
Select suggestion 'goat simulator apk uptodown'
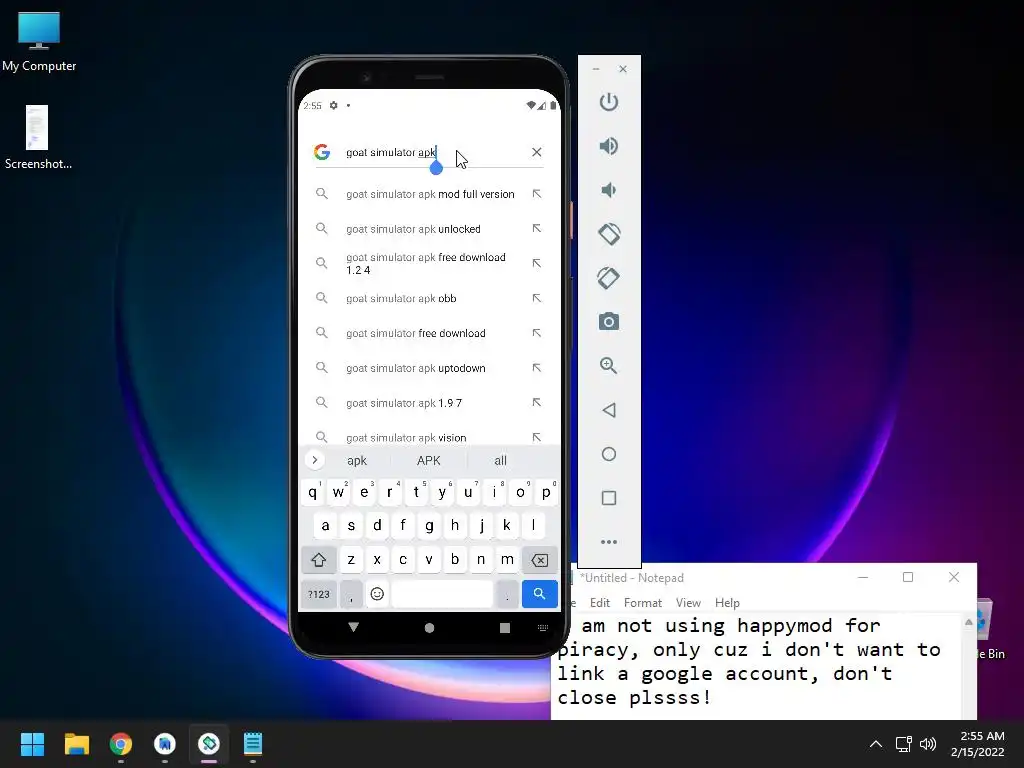[429, 368]
